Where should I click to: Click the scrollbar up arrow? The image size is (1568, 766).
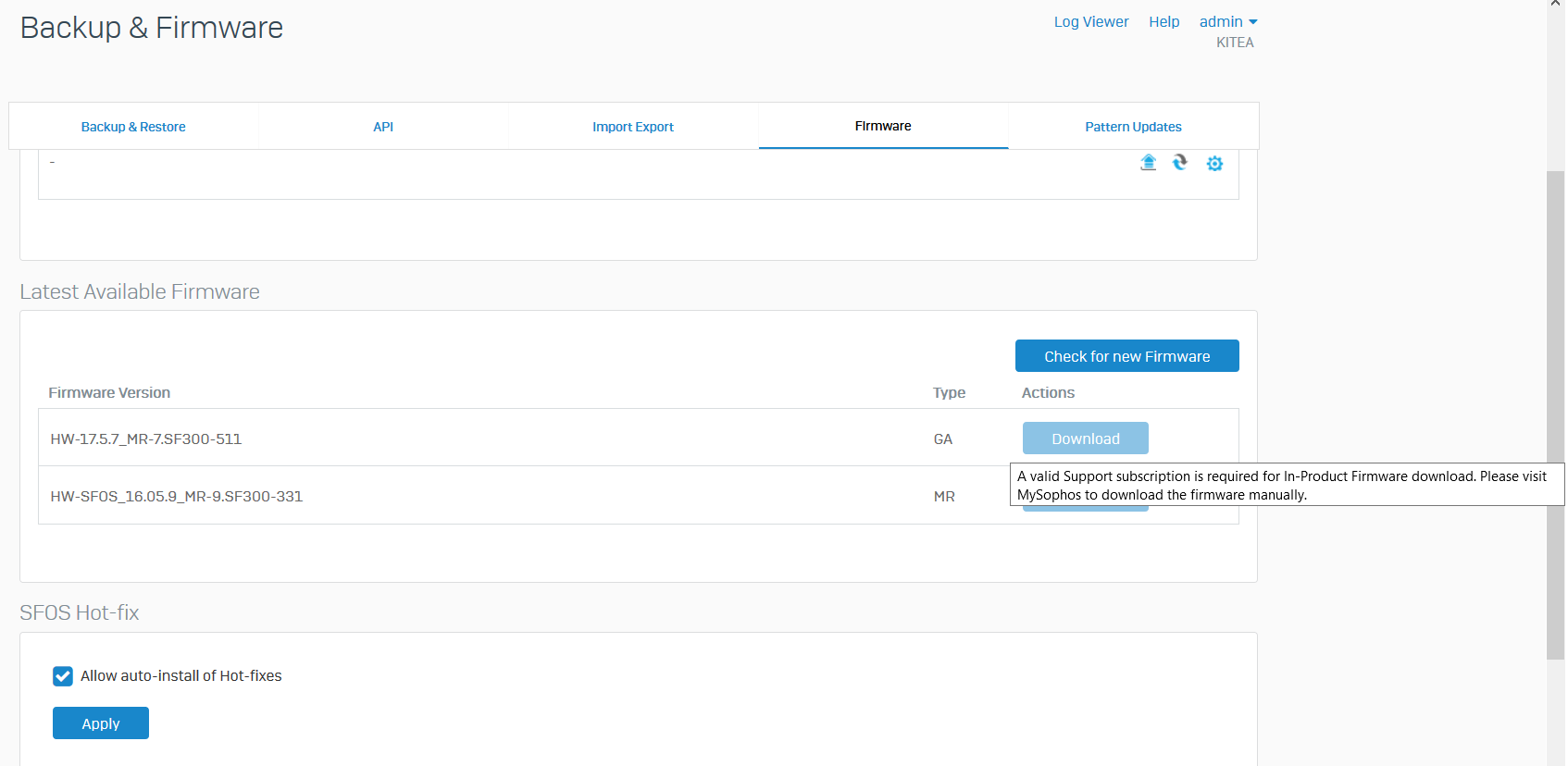click(1555, 5)
